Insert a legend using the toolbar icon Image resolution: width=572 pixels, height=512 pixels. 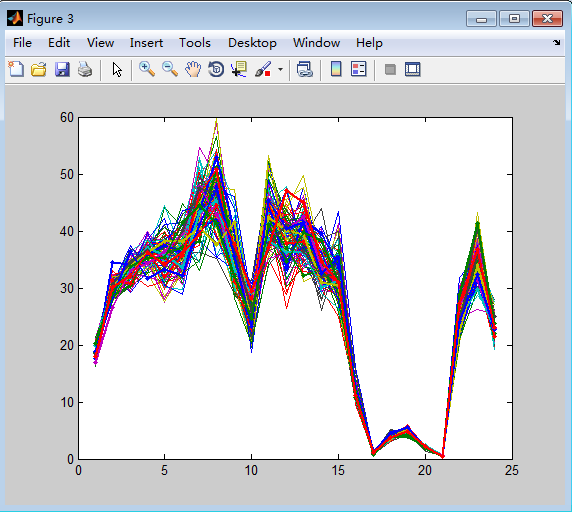[x=359, y=69]
